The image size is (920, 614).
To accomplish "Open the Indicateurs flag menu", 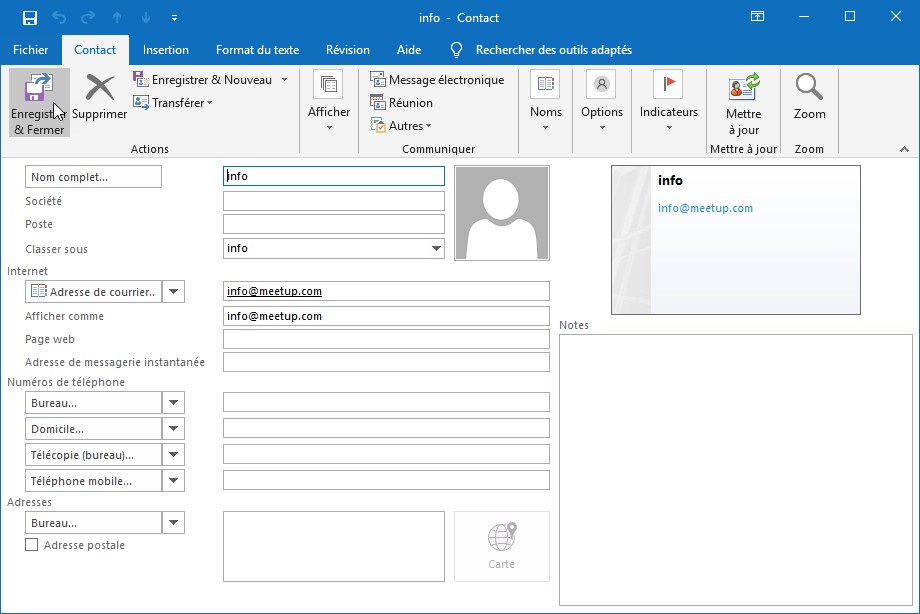I will click(668, 98).
